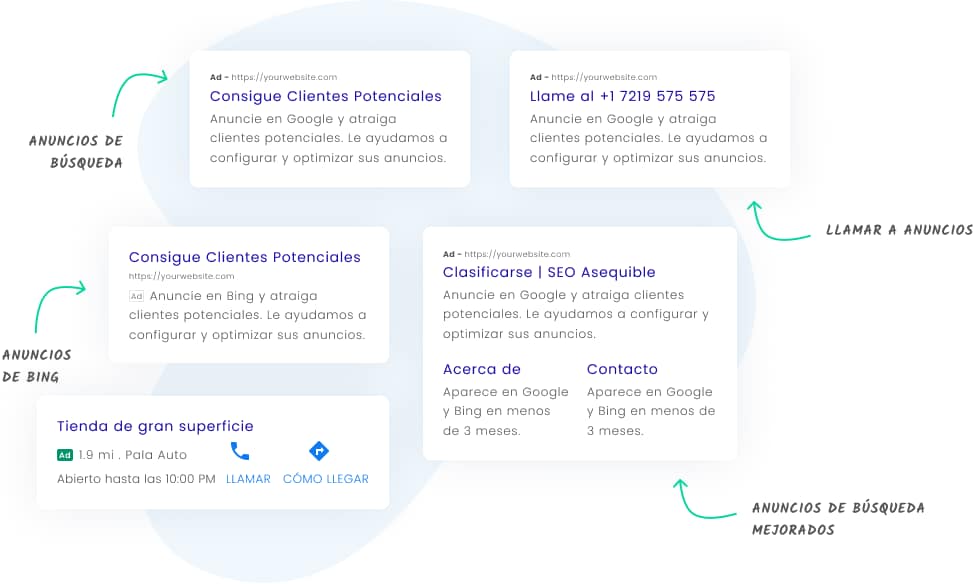Image resolution: width=974 pixels, height=584 pixels.
Task: Click the outlined Ad label in Bing ad
Action: click(137, 296)
